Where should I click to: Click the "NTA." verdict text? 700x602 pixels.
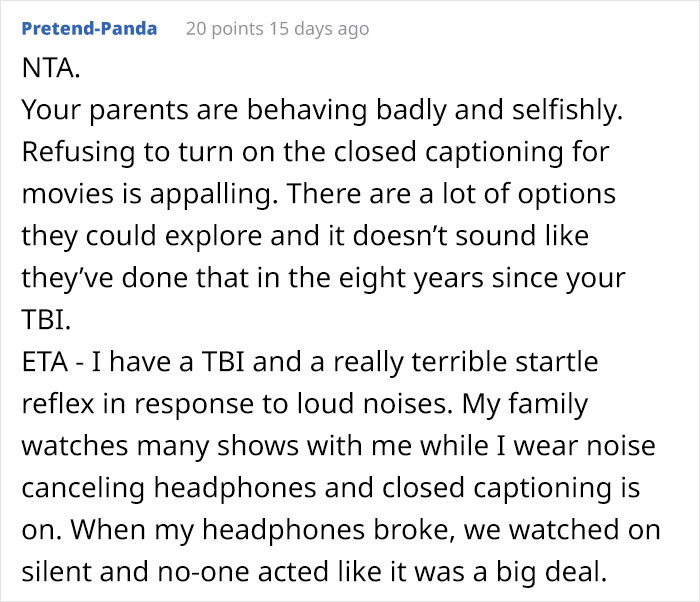pyautogui.click(x=51, y=68)
